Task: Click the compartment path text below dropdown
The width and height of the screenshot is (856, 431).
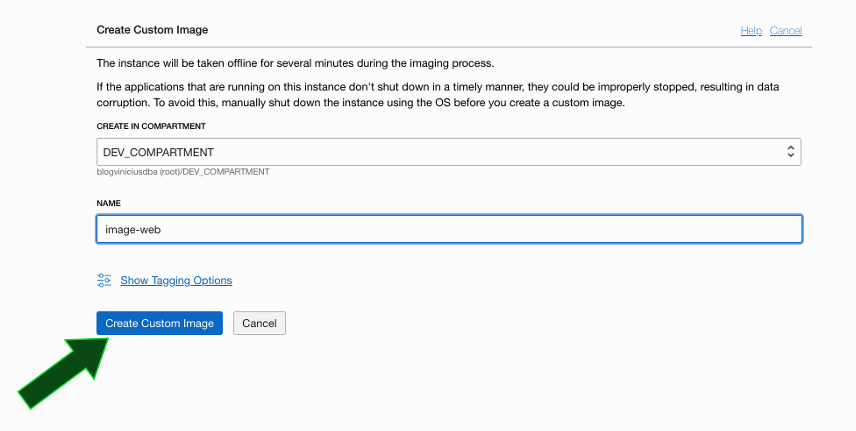Action: (x=183, y=172)
